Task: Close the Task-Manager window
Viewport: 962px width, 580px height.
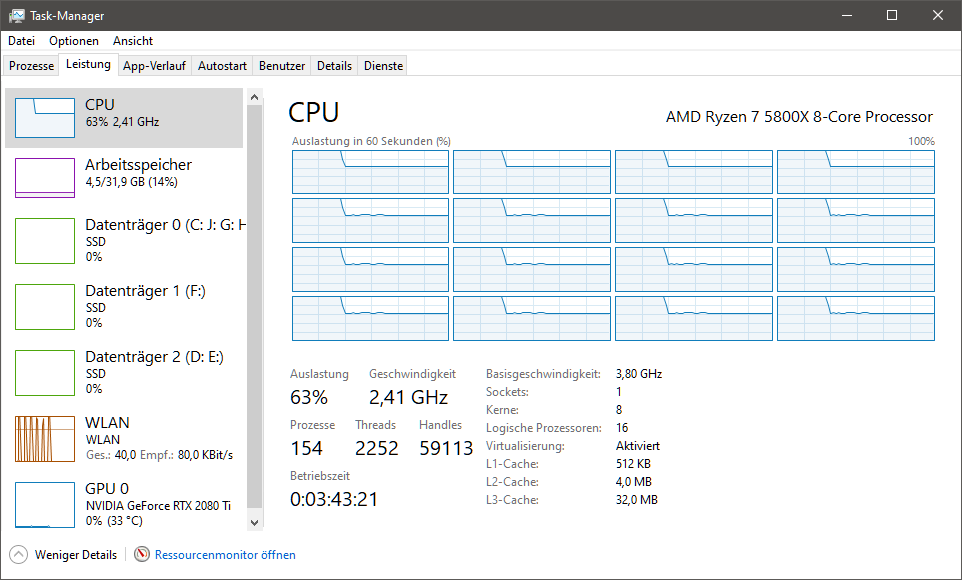Action: (x=937, y=15)
